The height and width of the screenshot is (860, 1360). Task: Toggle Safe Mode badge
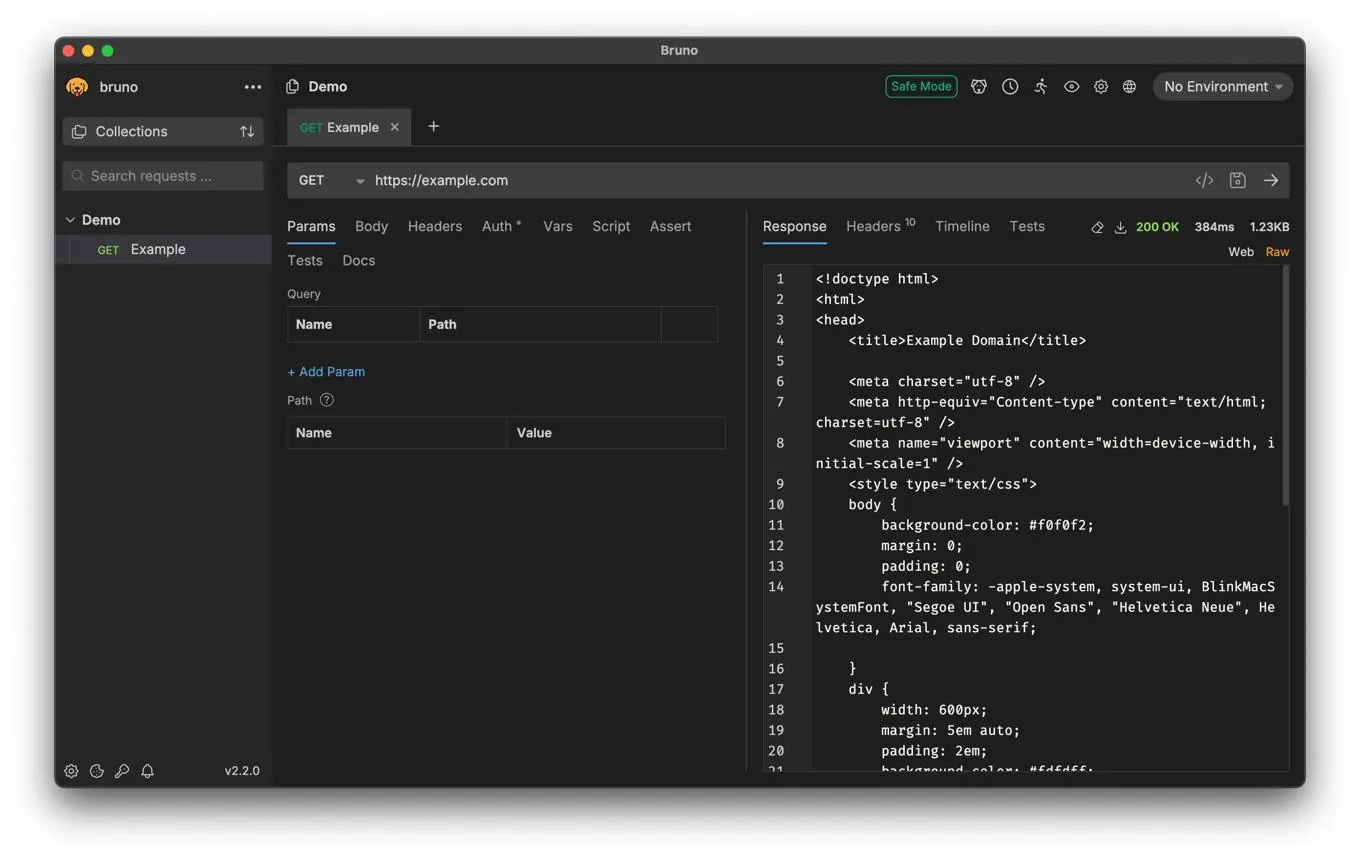(x=921, y=86)
